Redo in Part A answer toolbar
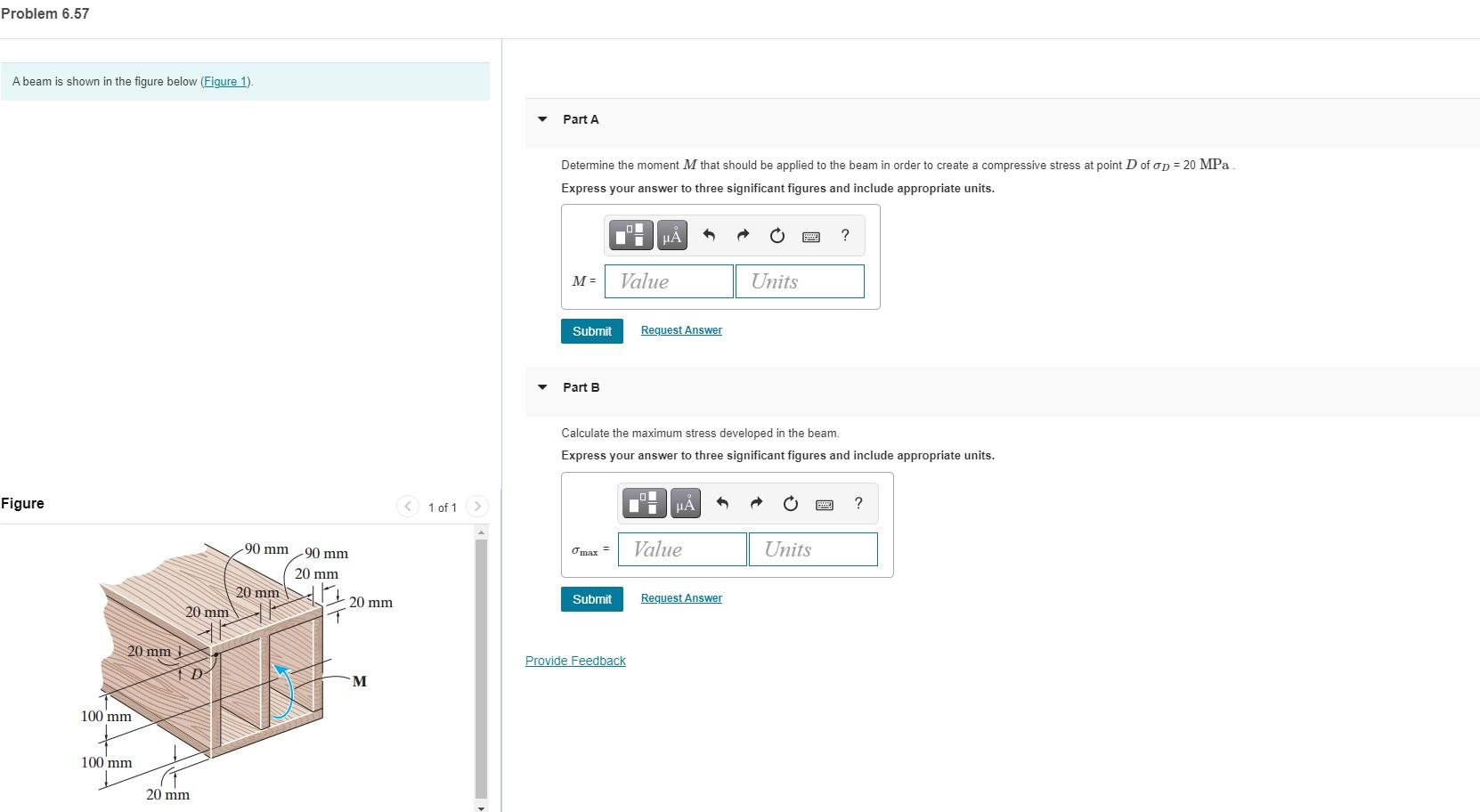Screen dimensions: 1480x812 click(743, 235)
